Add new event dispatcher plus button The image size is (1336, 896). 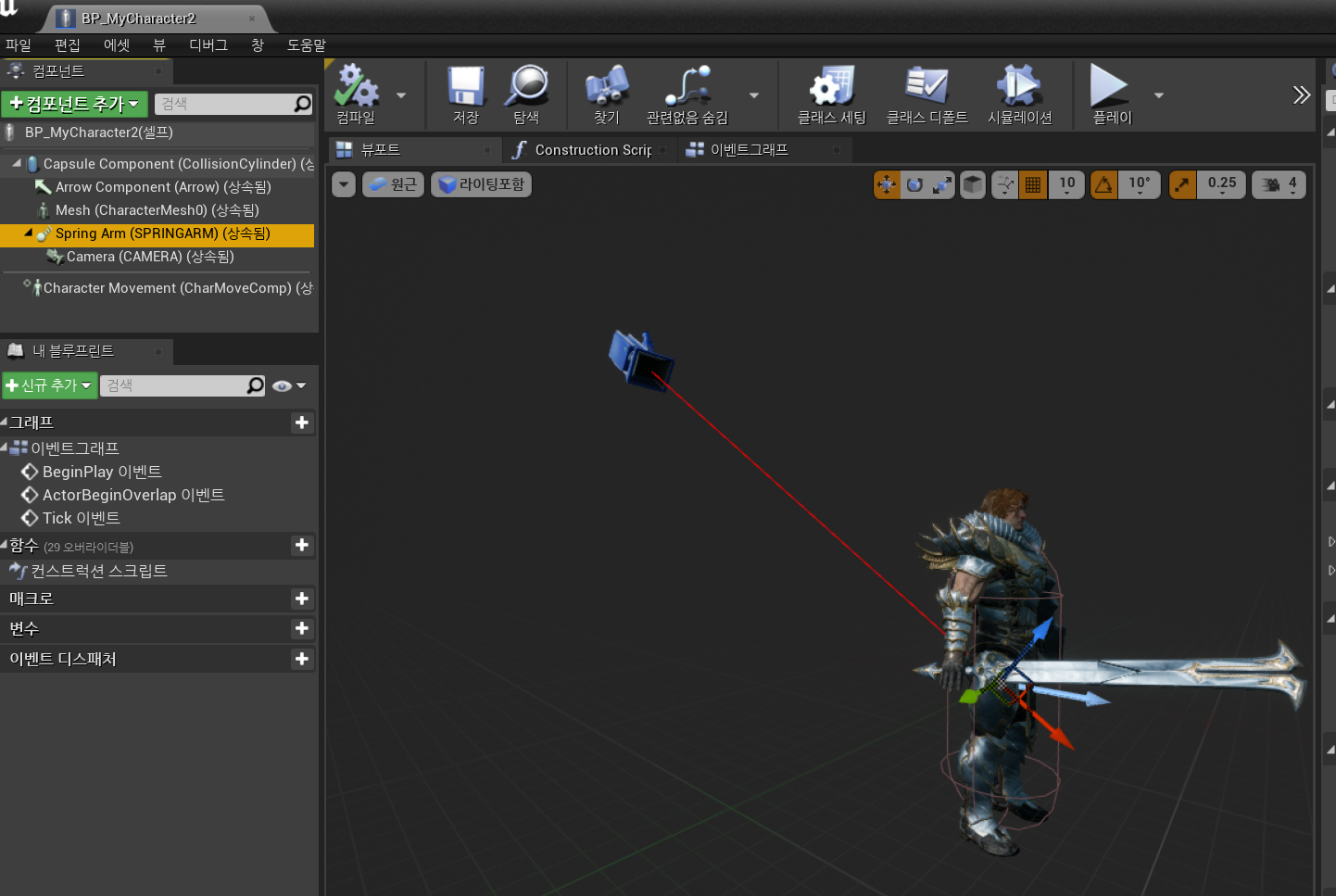tap(302, 659)
